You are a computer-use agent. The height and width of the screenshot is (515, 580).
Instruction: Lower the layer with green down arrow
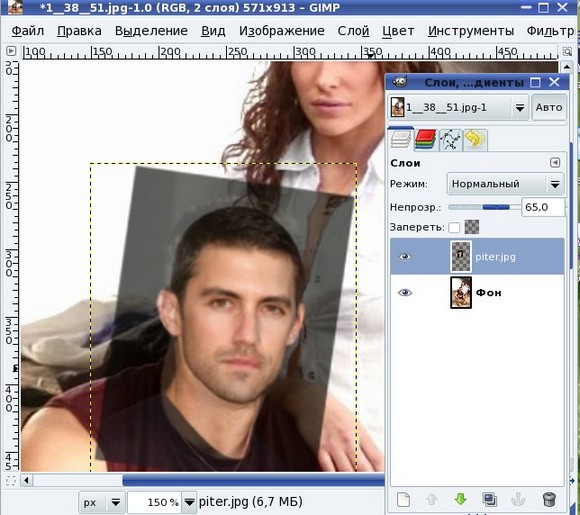coord(461,499)
